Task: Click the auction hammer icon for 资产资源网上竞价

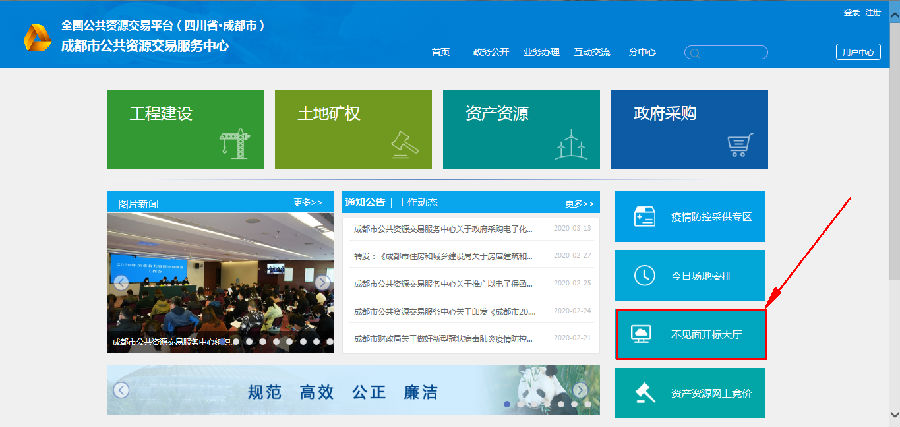Action: (644, 394)
